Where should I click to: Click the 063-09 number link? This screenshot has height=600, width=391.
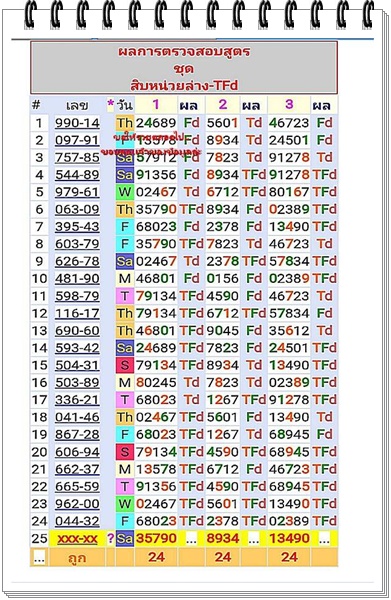click(x=77, y=210)
